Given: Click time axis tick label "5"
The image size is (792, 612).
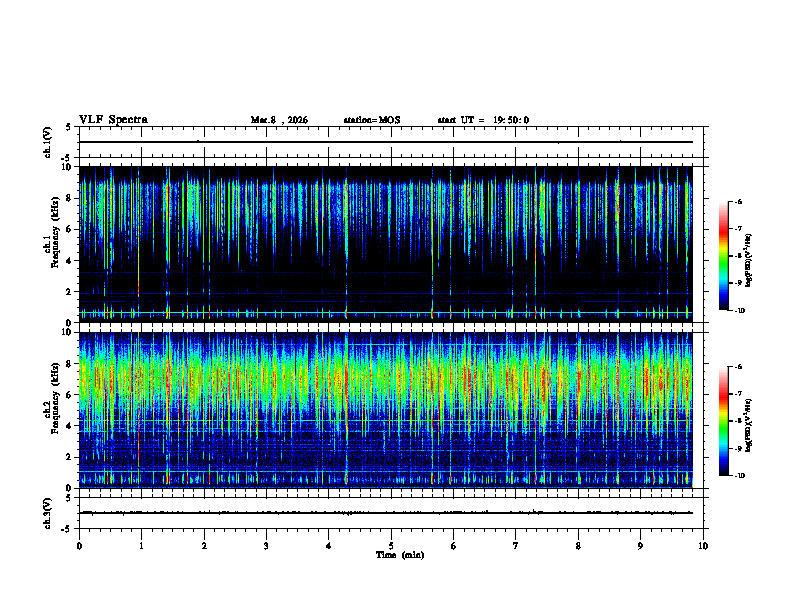Looking at the screenshot, I should pos(391,546).
